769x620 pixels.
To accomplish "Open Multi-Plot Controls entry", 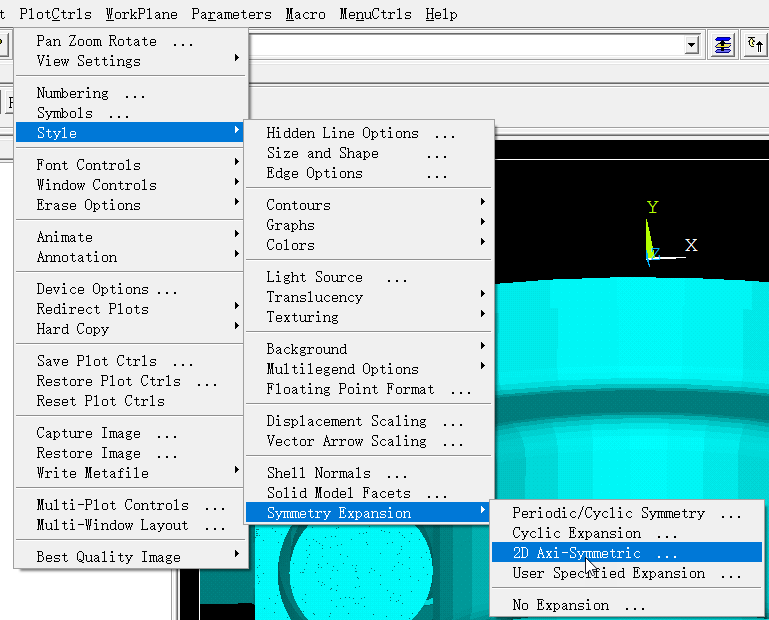I will [130, 505].
